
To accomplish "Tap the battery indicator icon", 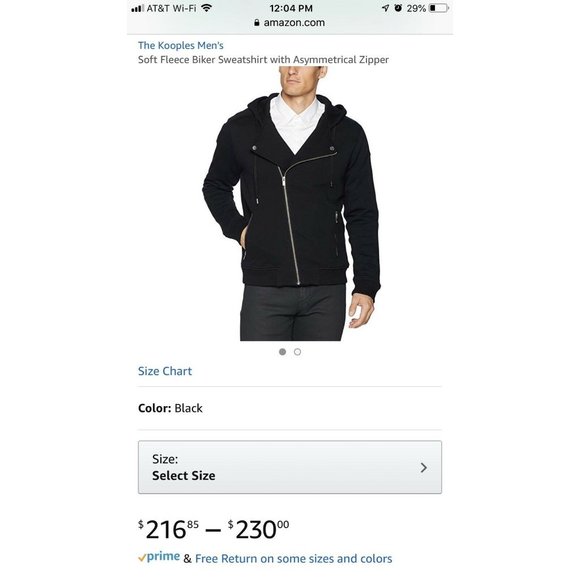I will pyautogui.click(x=439, y=8).
